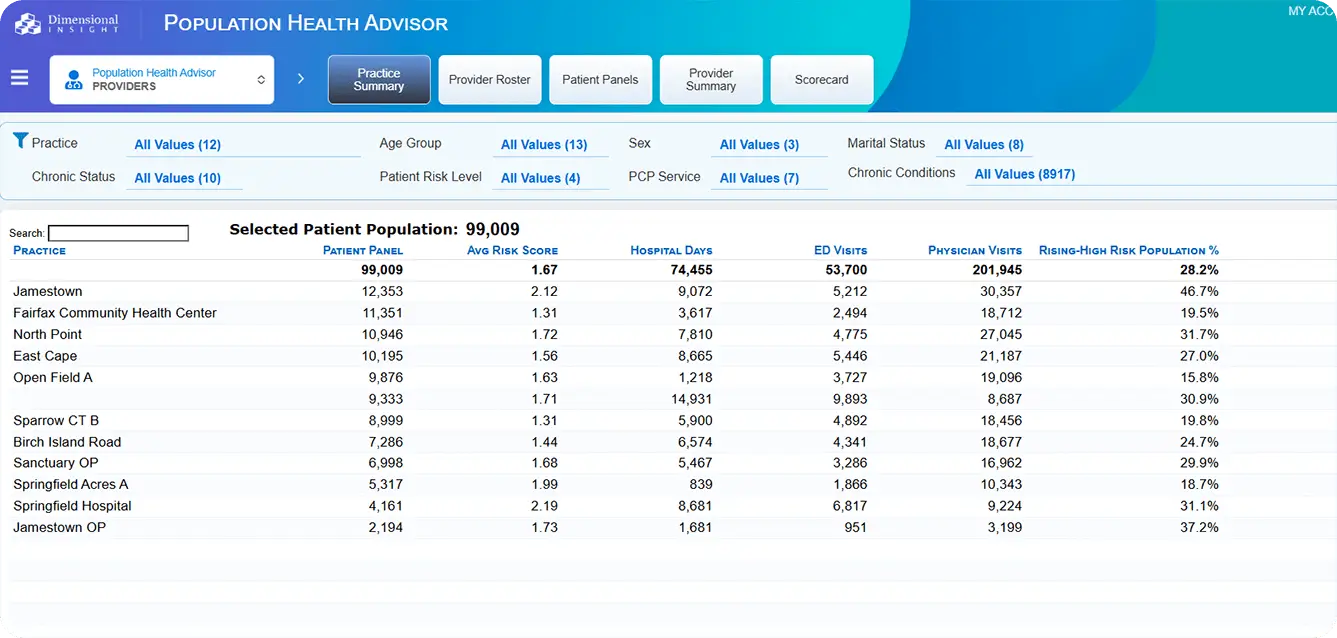Click the filter funnel icon

pyautogui.click(x=20, y=141)
